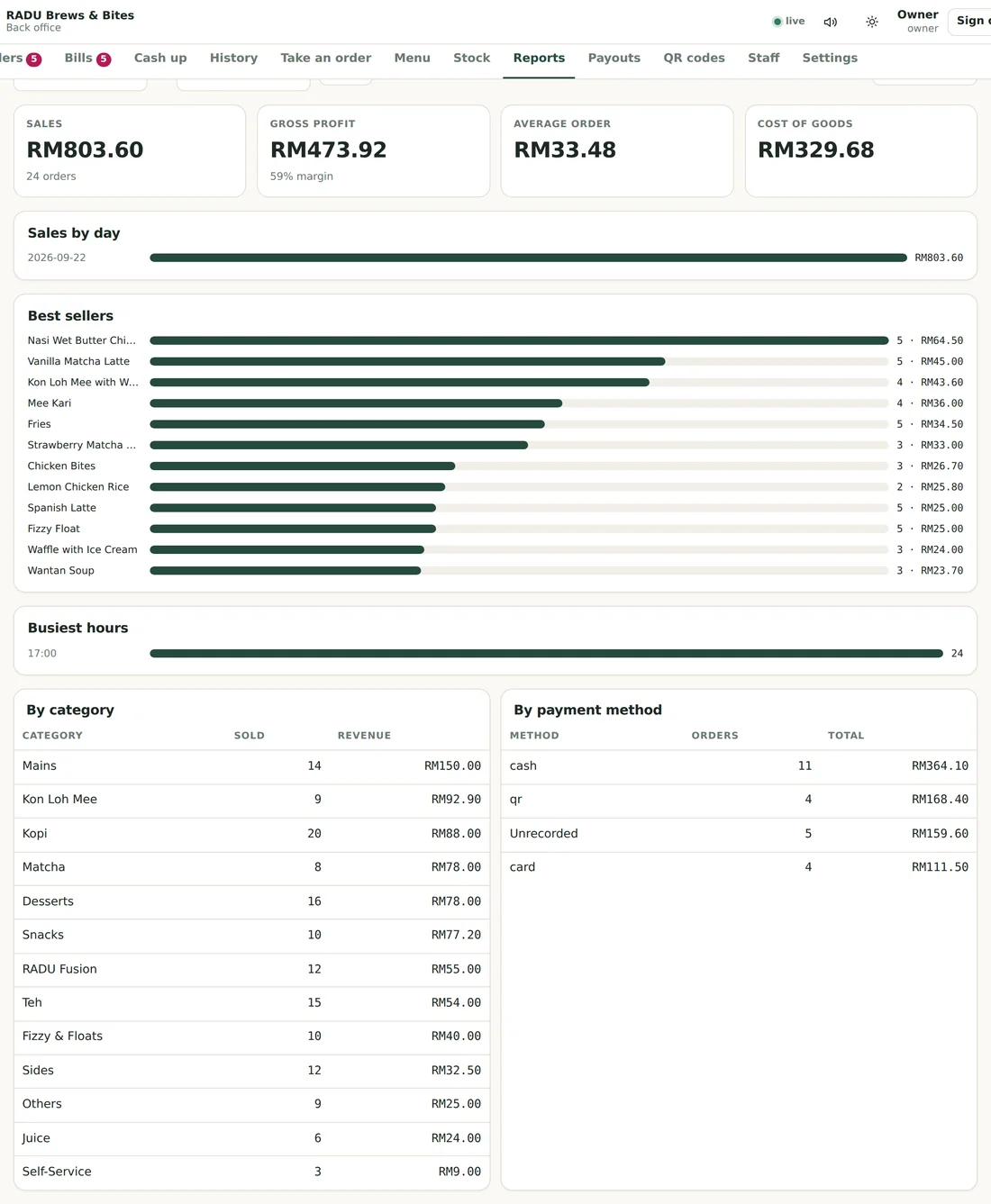Screen dimensions: 991x1204
Task: Toggle the sound speaker icon
Action: [831, 22]
